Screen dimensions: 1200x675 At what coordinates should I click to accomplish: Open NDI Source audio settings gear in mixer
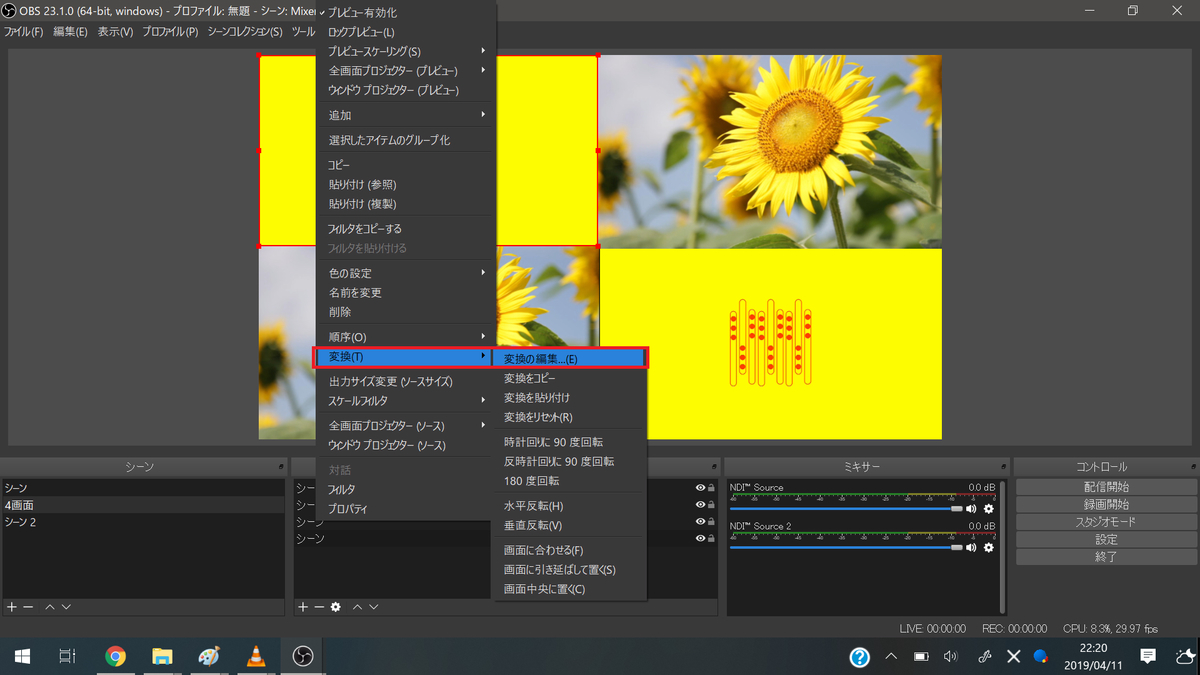[x=986, y=508]
